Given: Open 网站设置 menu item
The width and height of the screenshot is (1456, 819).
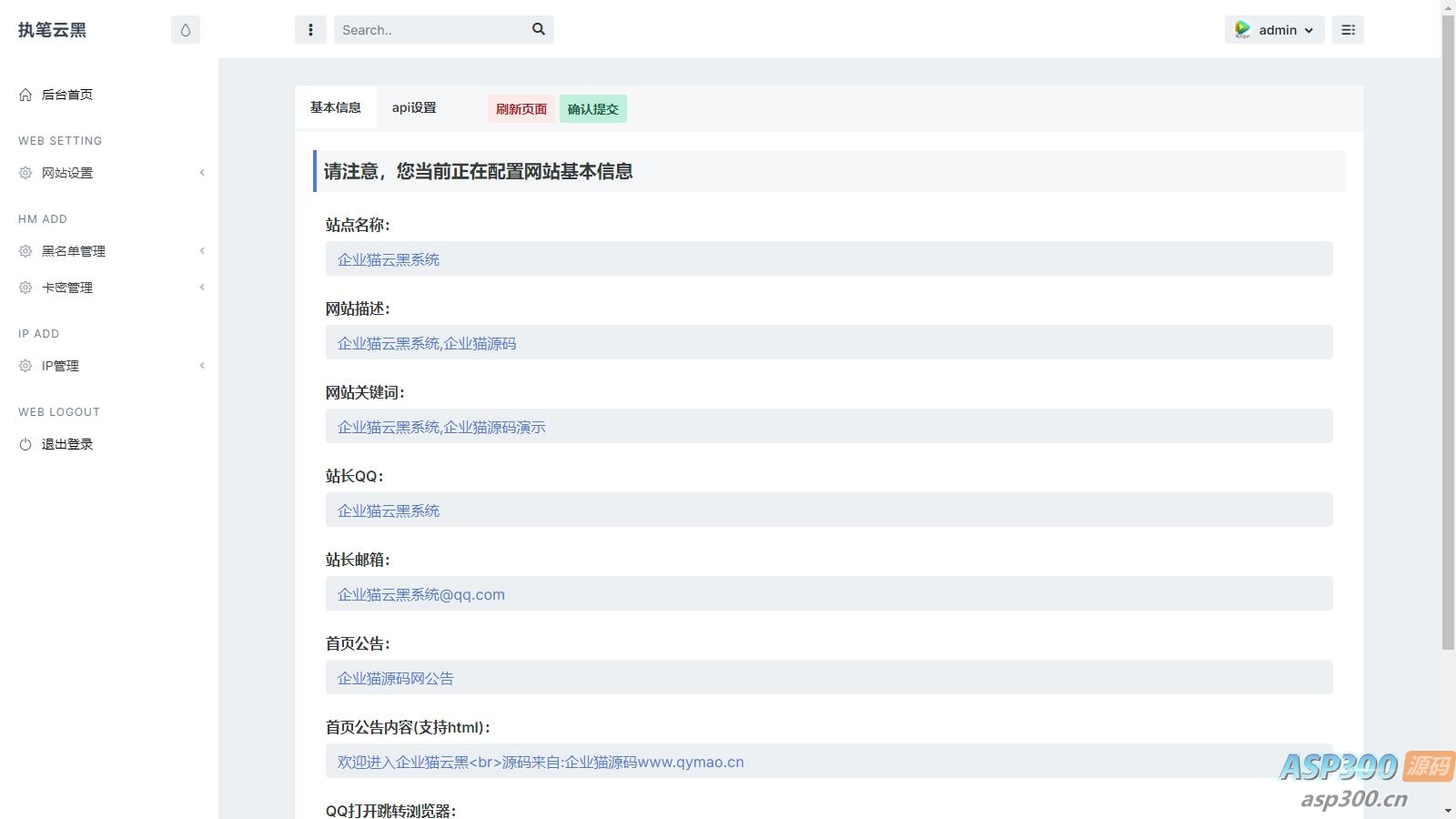Looking at the screenshot, I should point(67,173).
